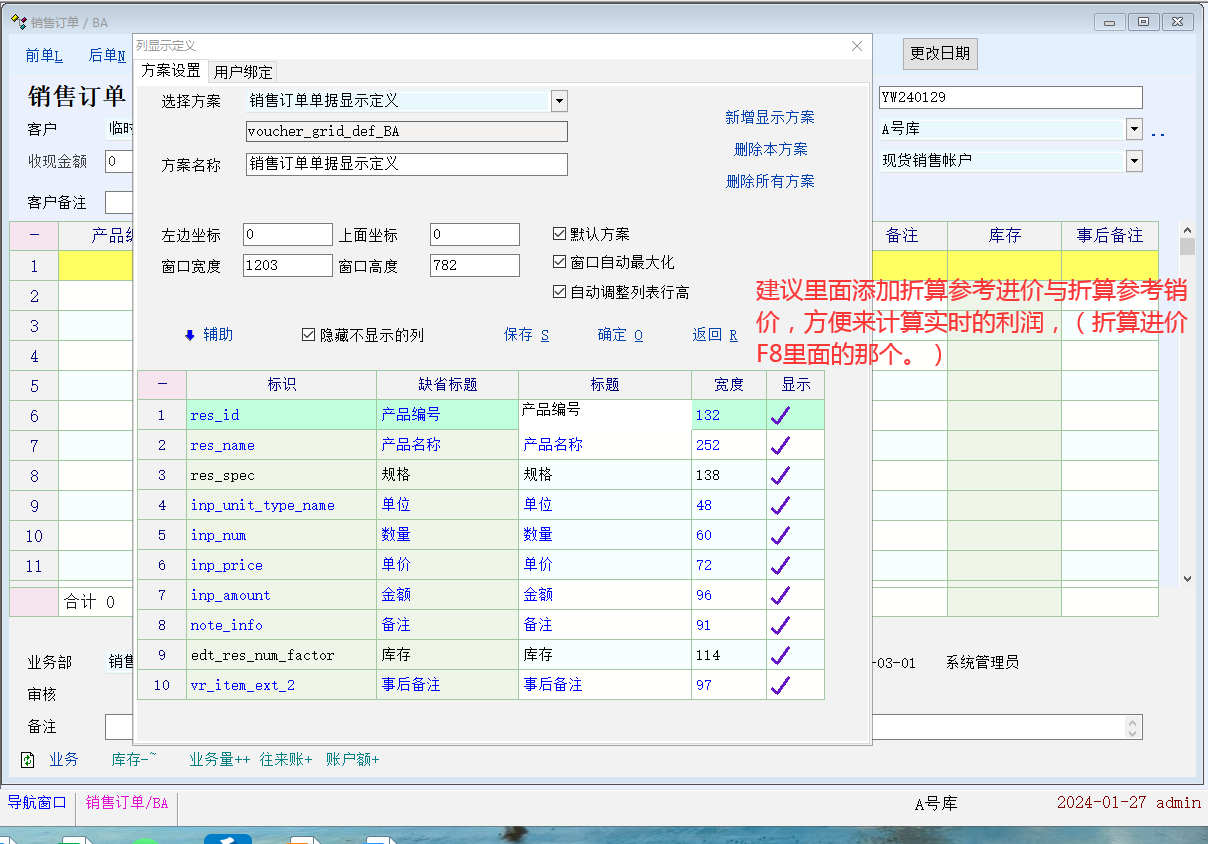Close the 列显示定义 dialog with the X
Screen dimensions: 1208x844
(857, 46)
